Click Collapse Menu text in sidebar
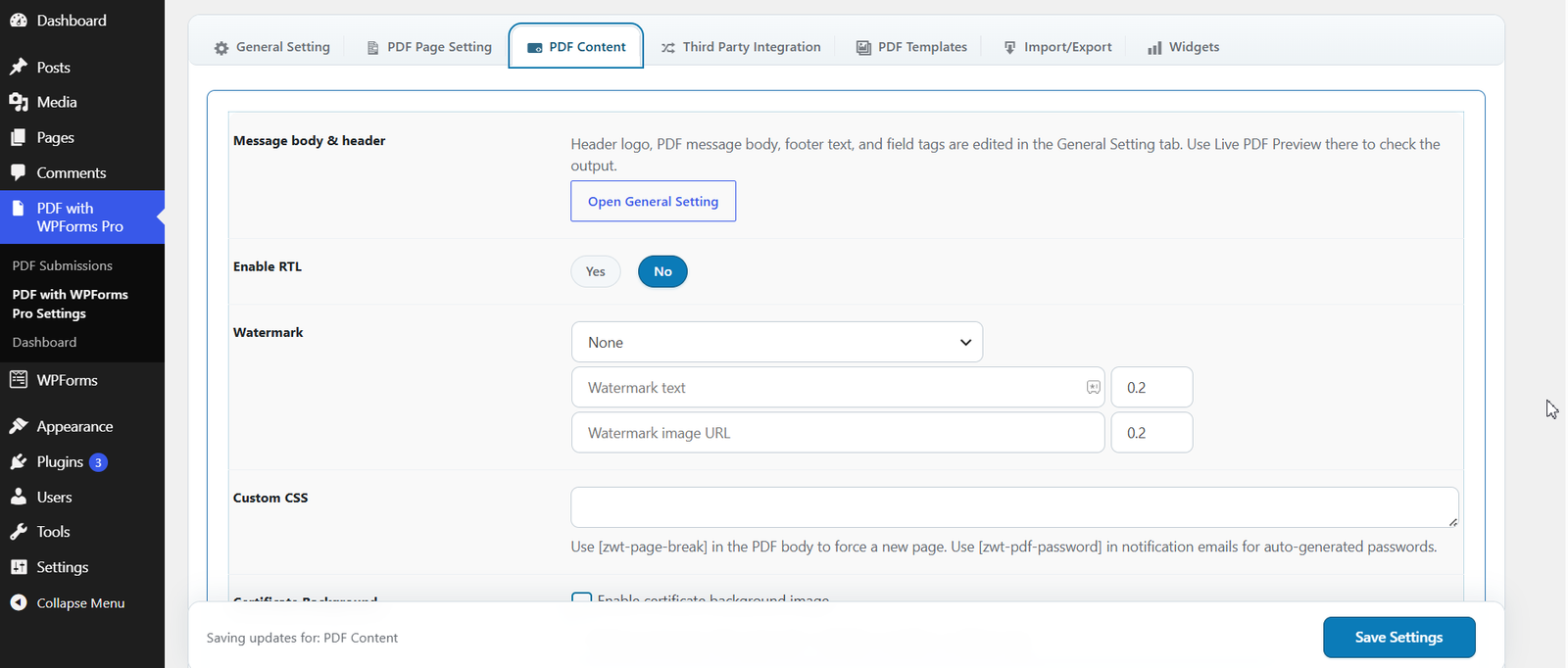This screenshot has height=668, width=1568. point(81,603)
